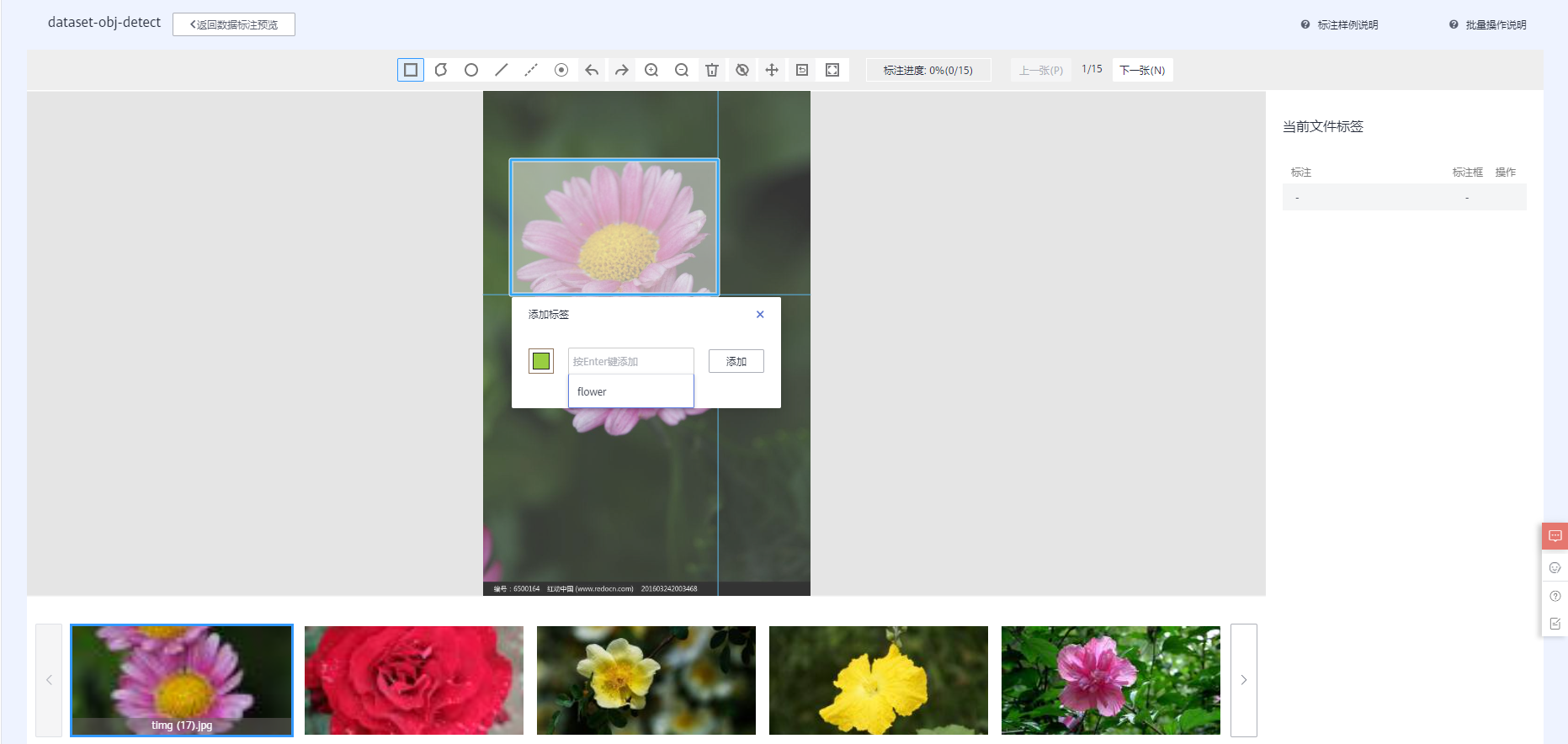Select the rectangle annotation tool
1568x744 pixels.
tap(411, 70)
